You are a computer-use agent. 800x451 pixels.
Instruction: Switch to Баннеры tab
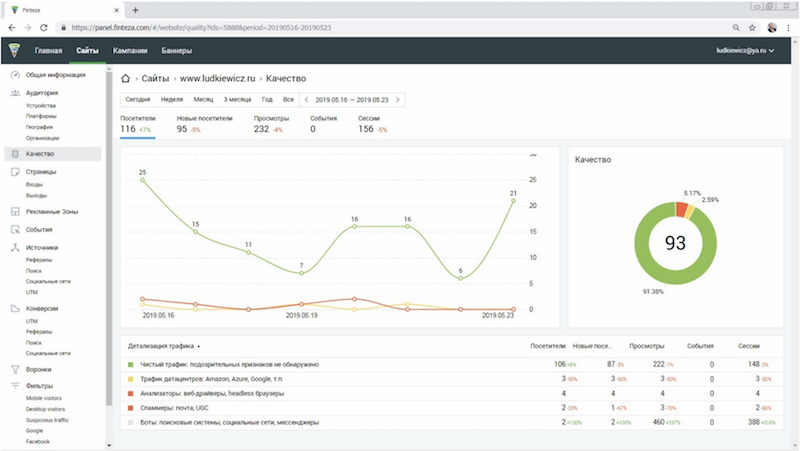[178, 50]
